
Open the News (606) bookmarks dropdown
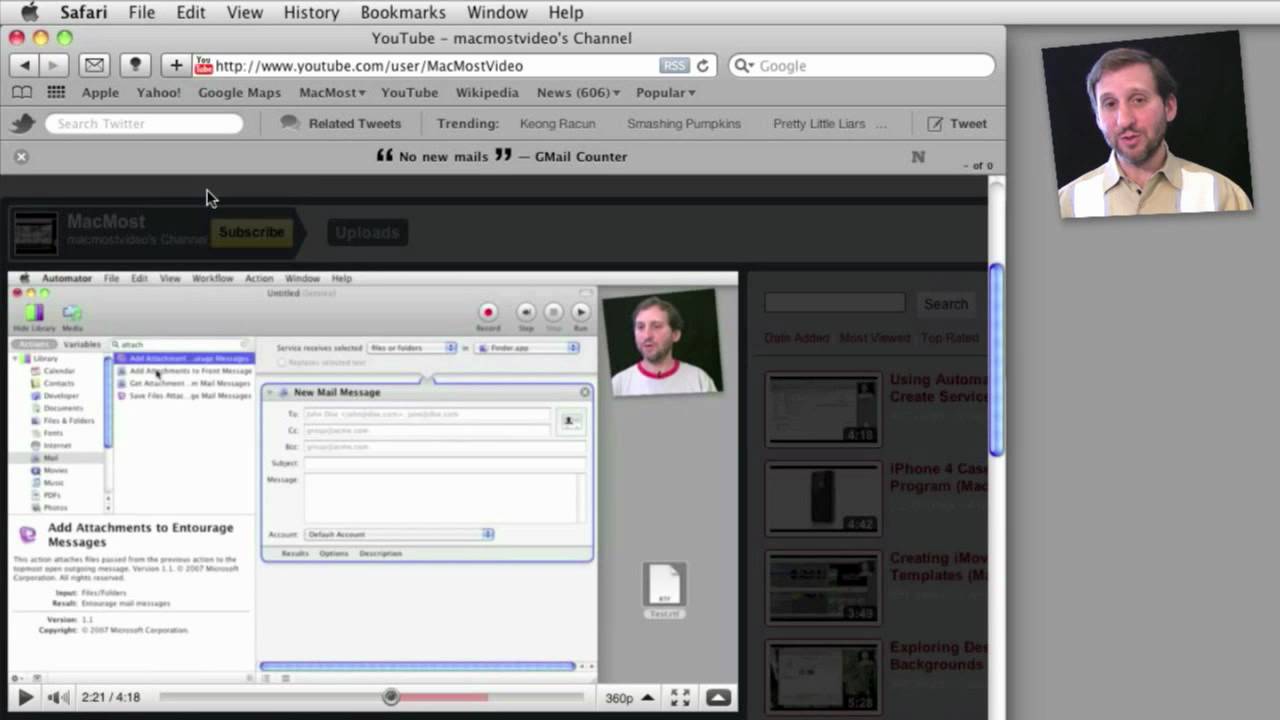tap(578, 92)
